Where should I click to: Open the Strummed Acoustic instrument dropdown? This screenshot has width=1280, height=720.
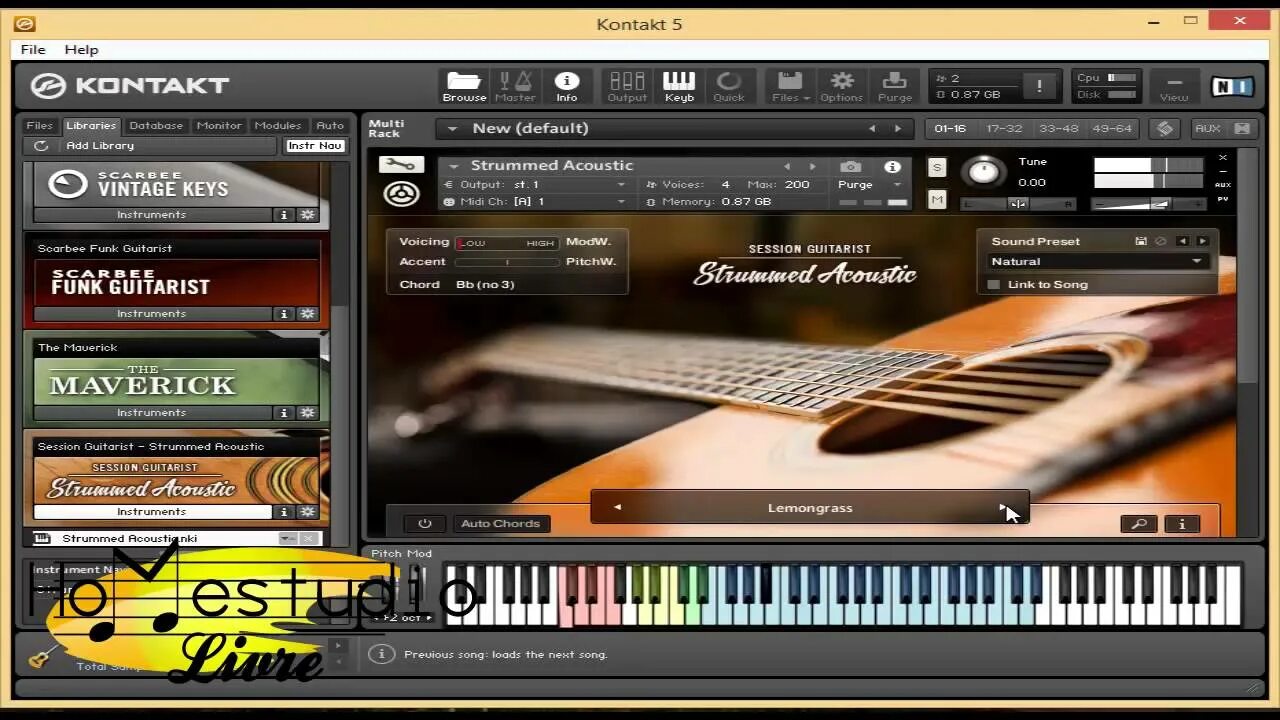(454, 167)
